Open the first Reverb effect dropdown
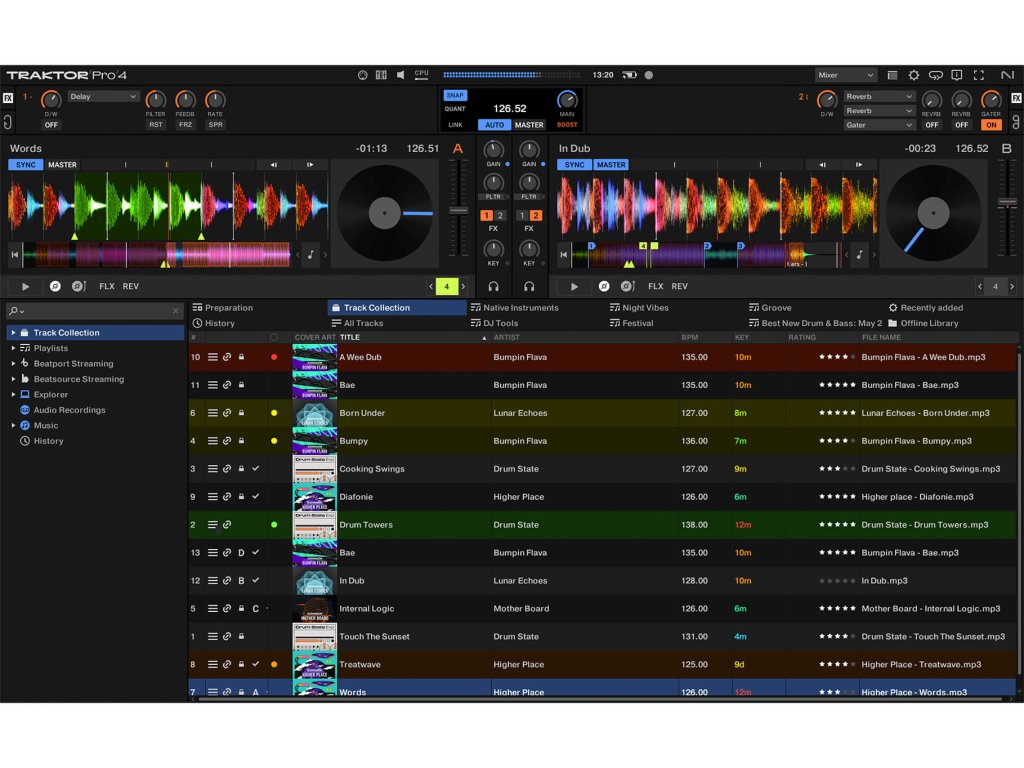Viewport: 1024px width, 768px height. pyautogui.click(x=879, y=96)
